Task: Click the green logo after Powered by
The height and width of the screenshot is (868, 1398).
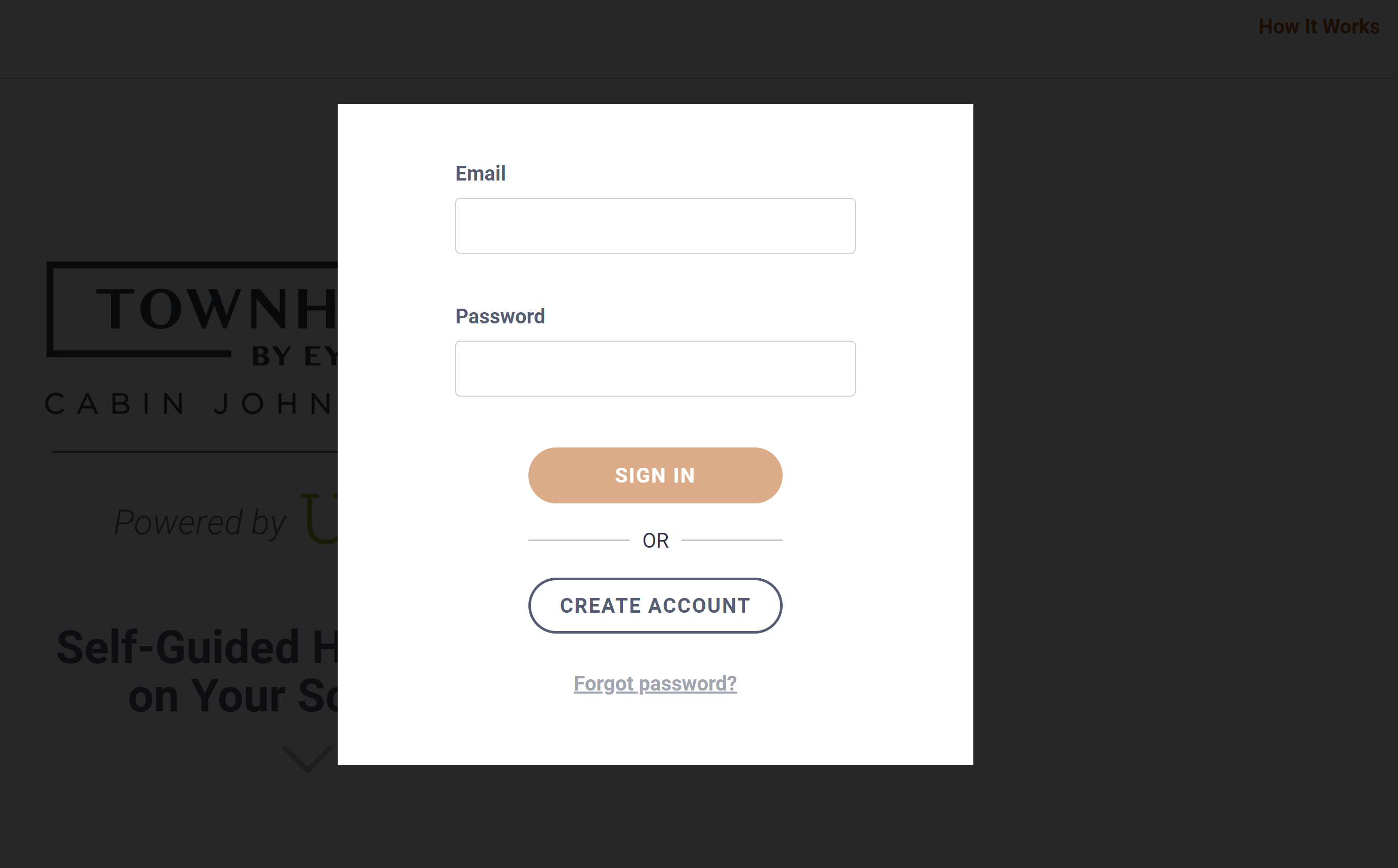Action: click(x=320, y=518)
